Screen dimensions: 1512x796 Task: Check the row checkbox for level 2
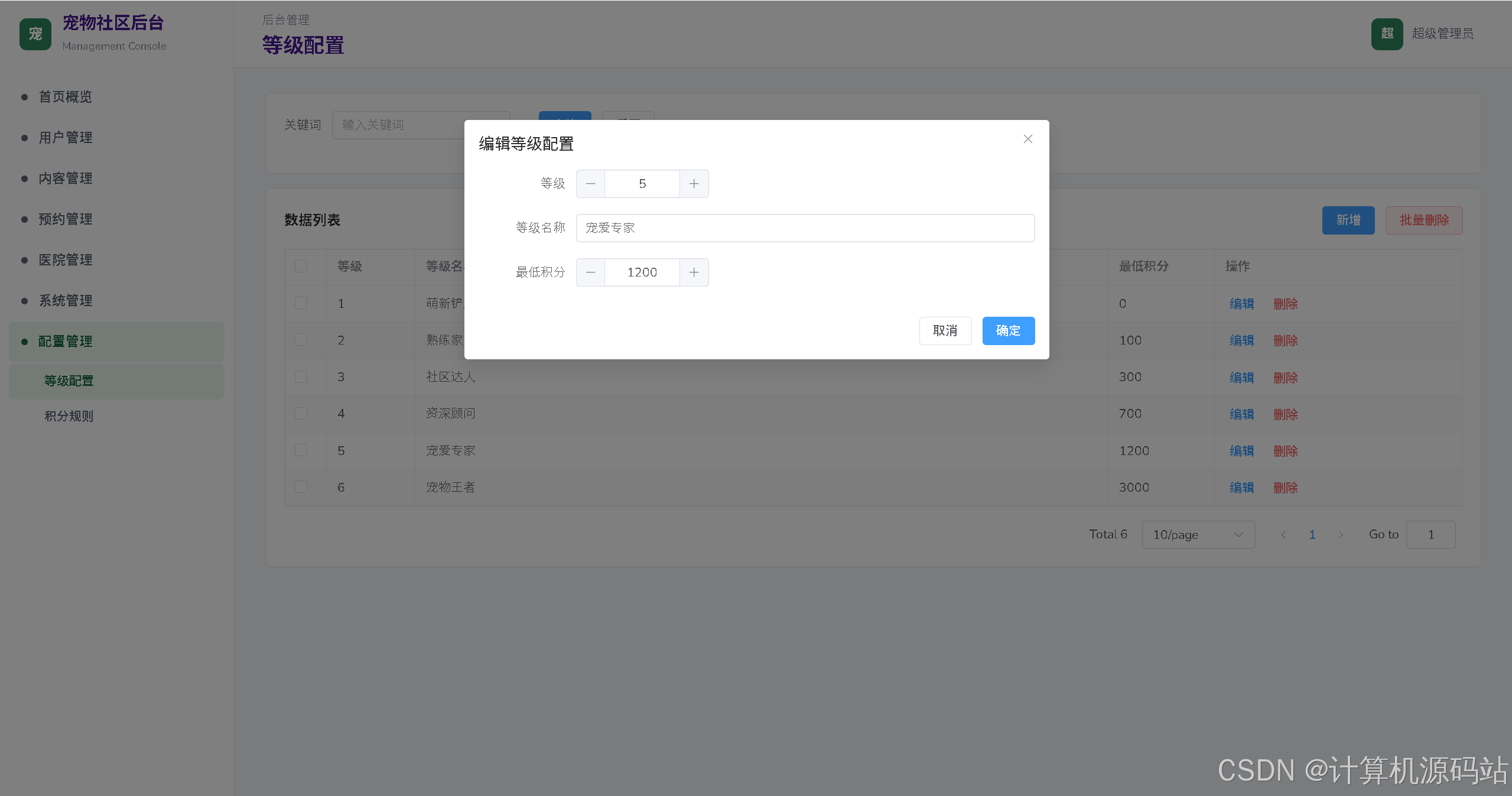click(x=301, y=340)
